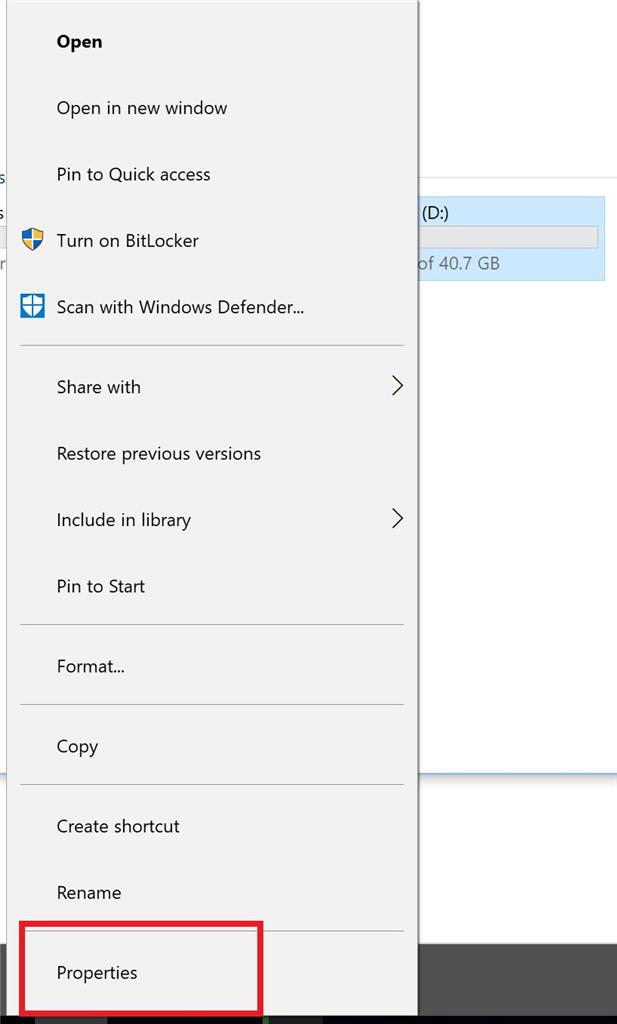Select the (D:) drive tile label

[x=435, y=214]
